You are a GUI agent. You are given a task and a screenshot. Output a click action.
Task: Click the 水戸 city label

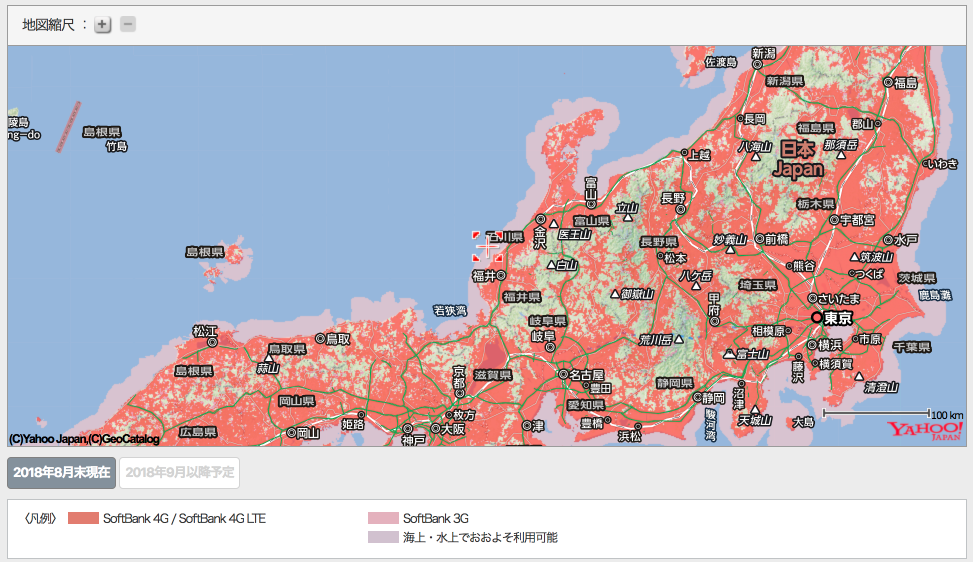click(x=906, y=239)
